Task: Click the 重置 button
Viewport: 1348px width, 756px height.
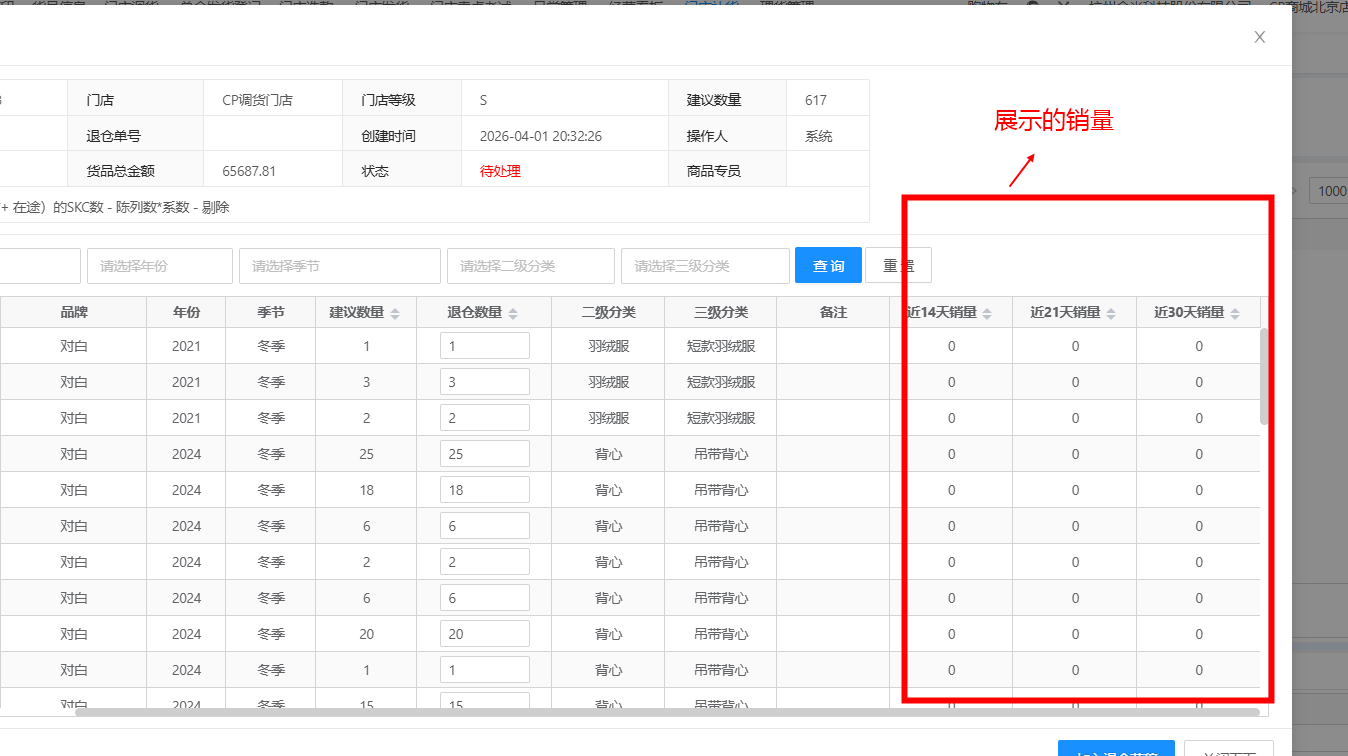Action: 898,266
